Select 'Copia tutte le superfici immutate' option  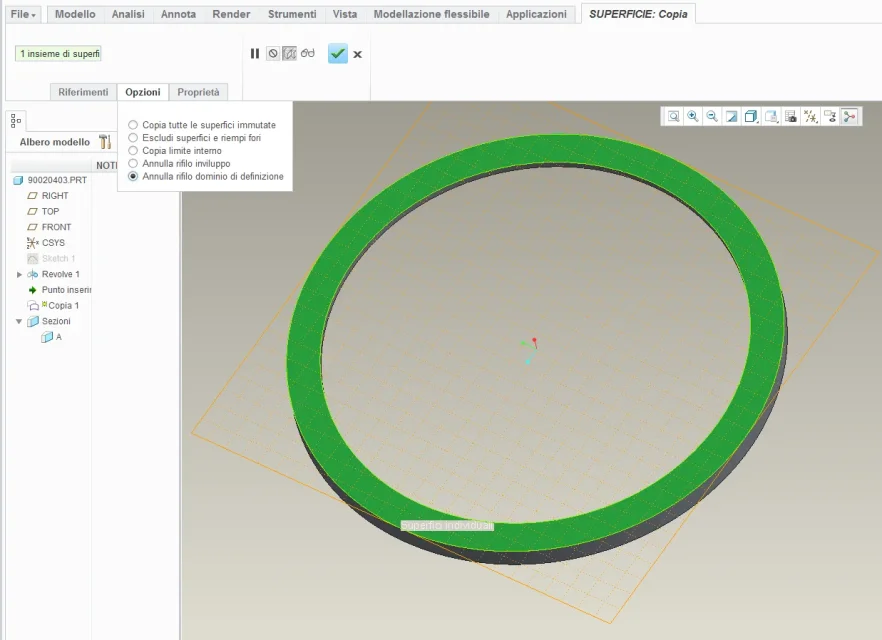pos(133,125)
